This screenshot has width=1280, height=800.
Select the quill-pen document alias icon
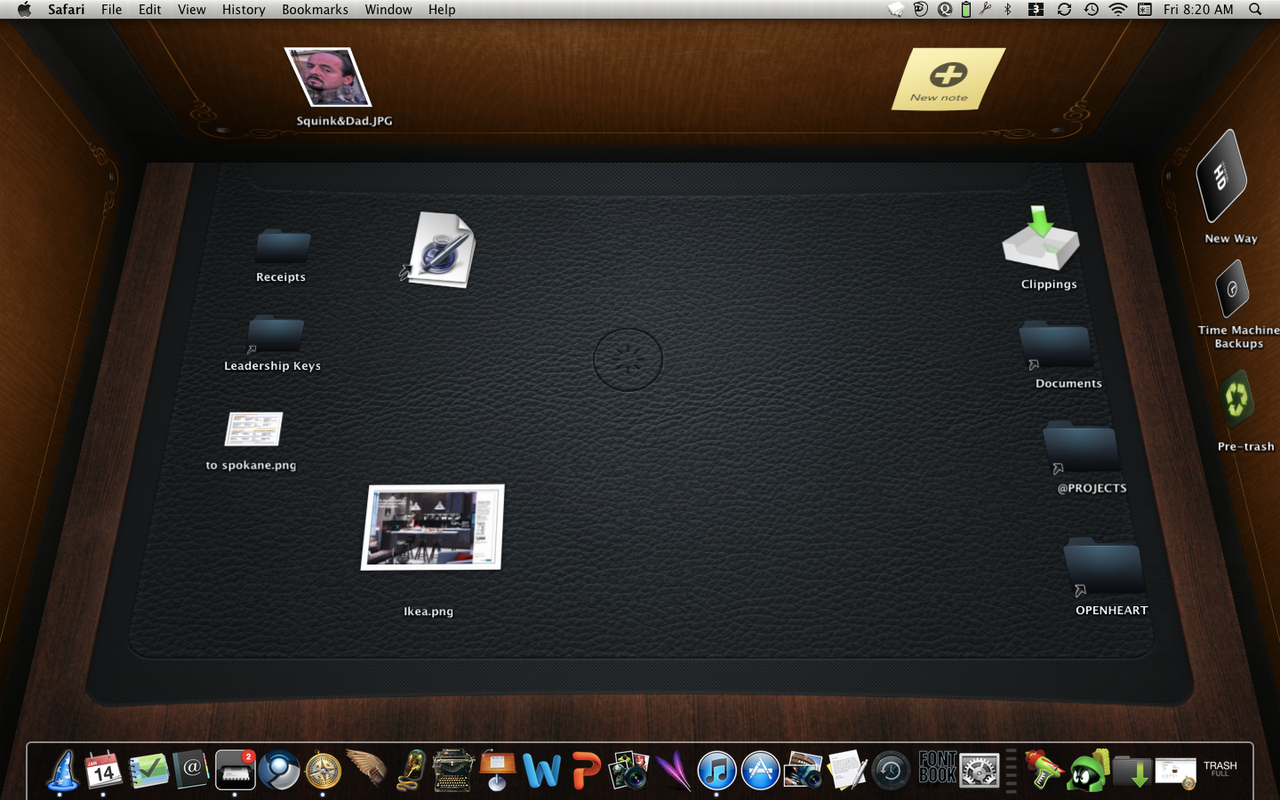click(440, 250)
